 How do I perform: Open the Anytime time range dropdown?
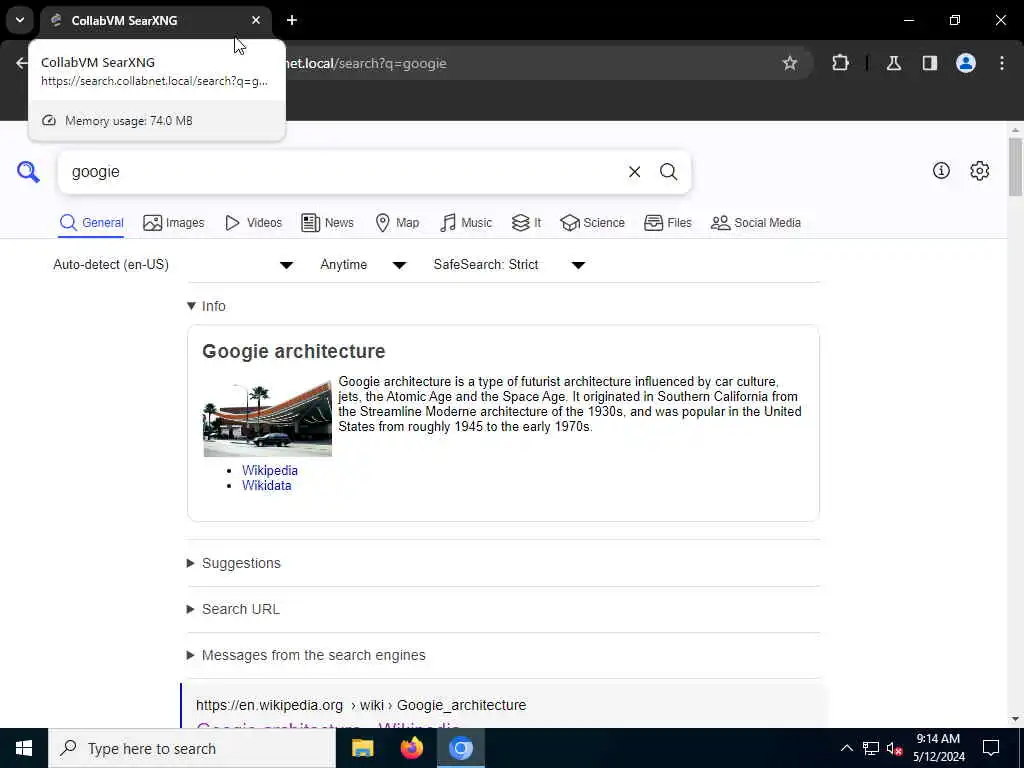pyautogui.click(x=363, y=264)
